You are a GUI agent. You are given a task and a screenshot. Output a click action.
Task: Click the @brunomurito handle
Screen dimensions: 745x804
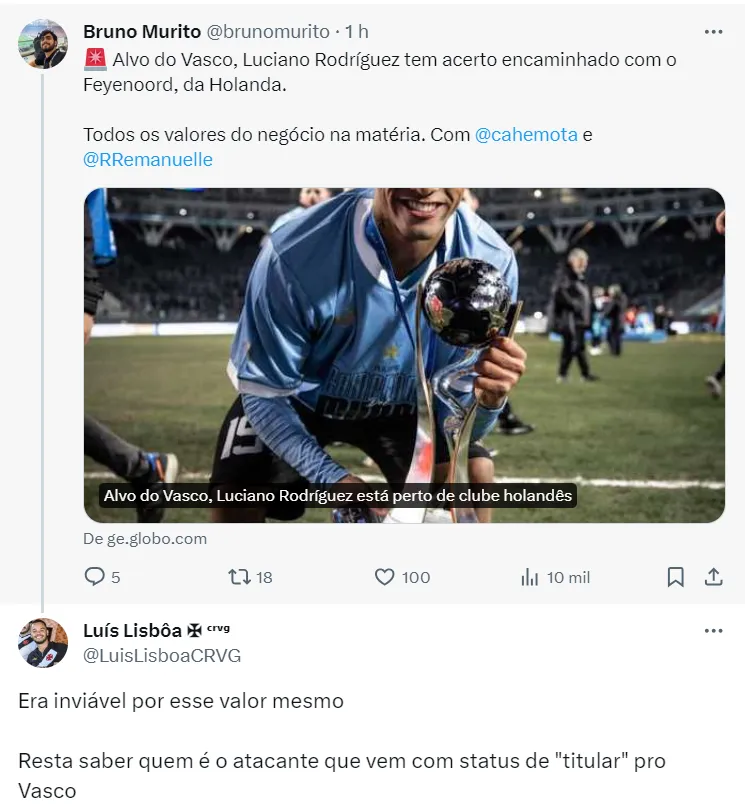point(268,32)
